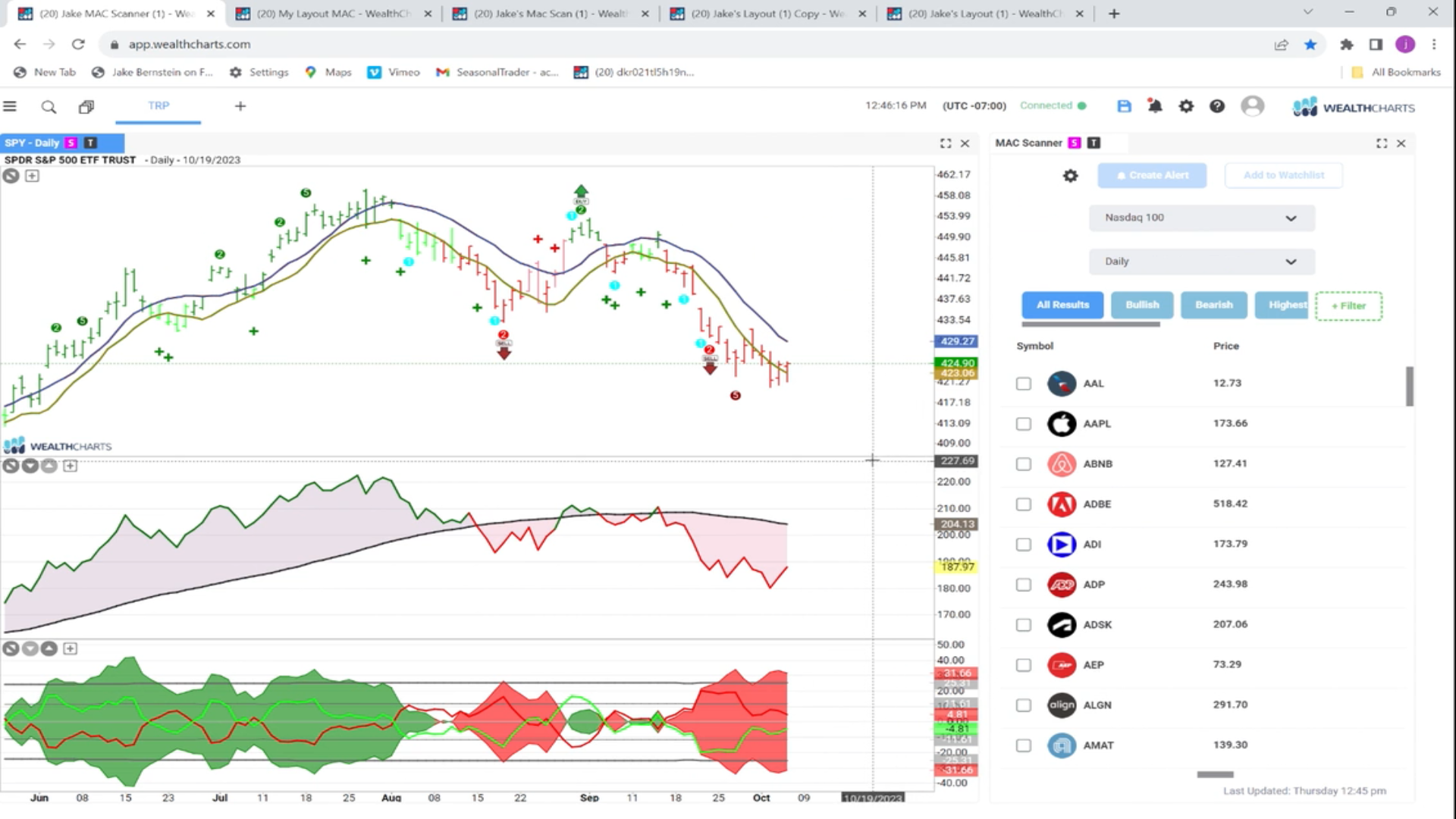Save the layout with the floppy icon

tap(1124, 106)
